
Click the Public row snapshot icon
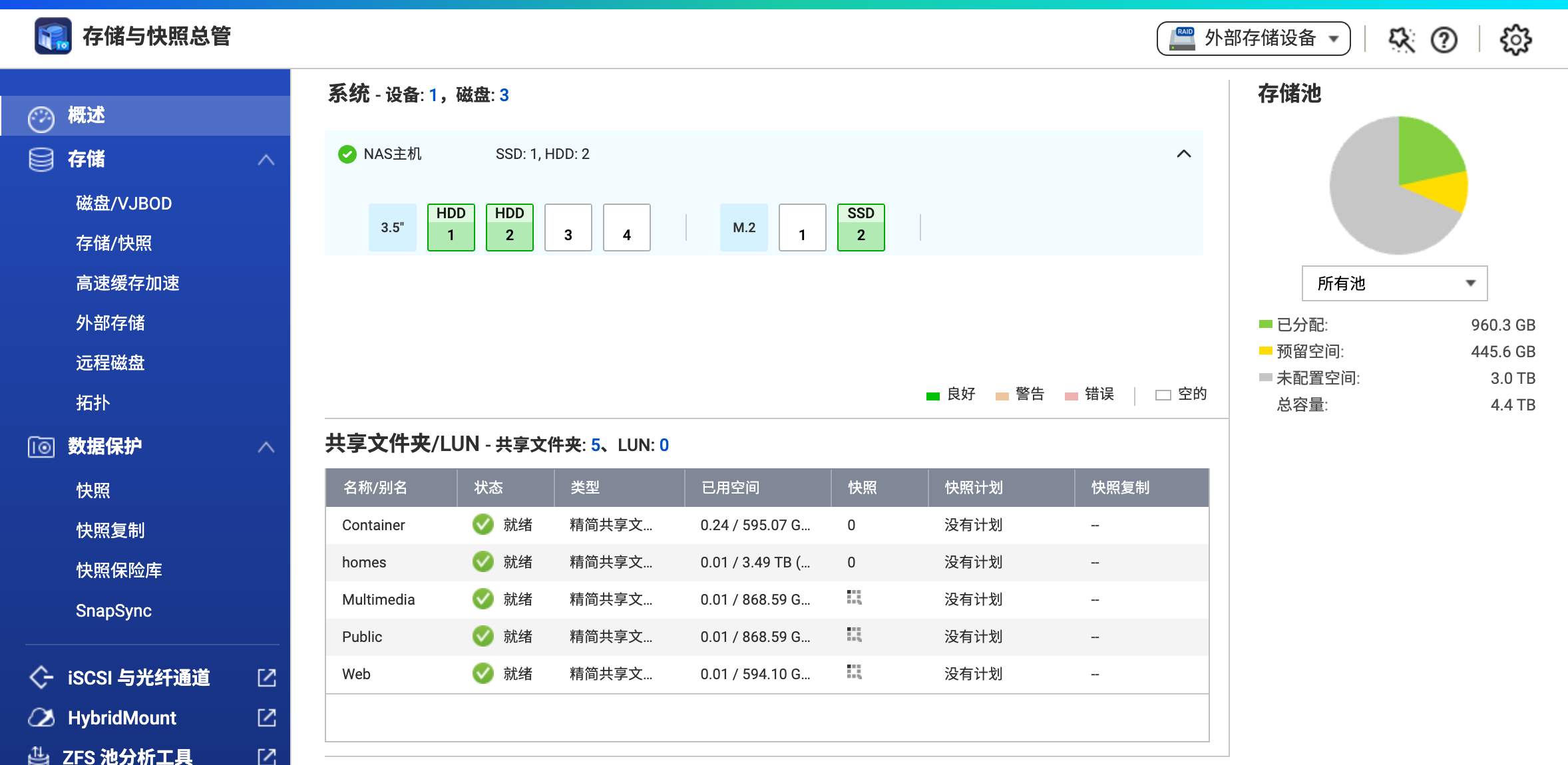coord(854,635)
